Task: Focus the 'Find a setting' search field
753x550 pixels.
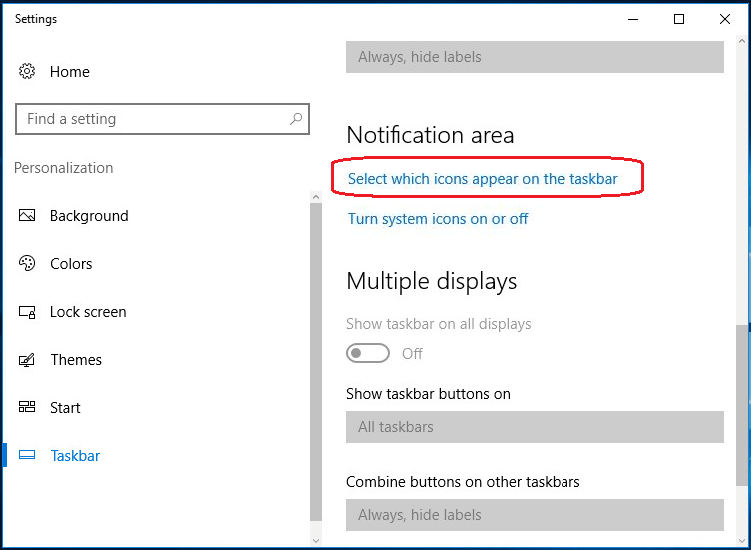Action: coord(150,119)
